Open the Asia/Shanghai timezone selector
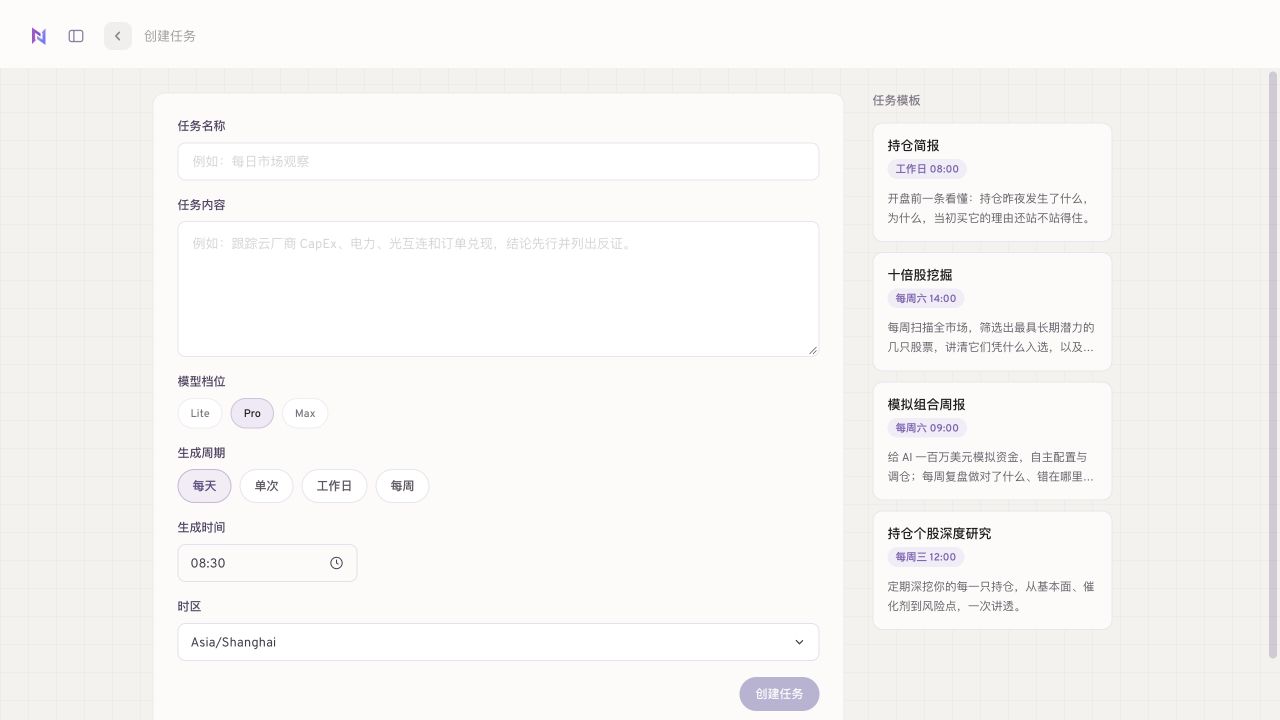 498,642
